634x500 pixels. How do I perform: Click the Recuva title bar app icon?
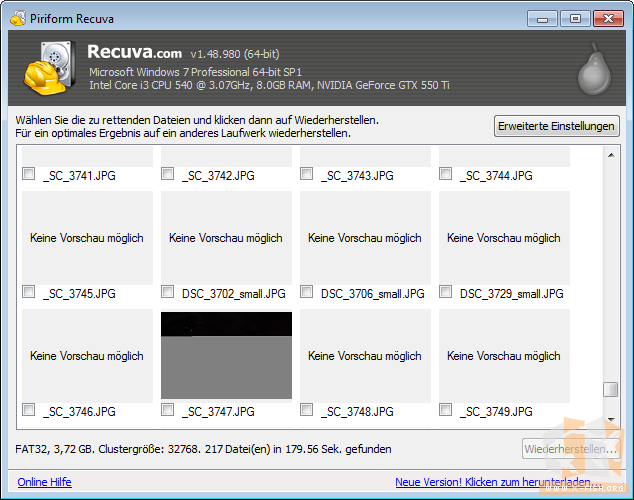point(18,18)
